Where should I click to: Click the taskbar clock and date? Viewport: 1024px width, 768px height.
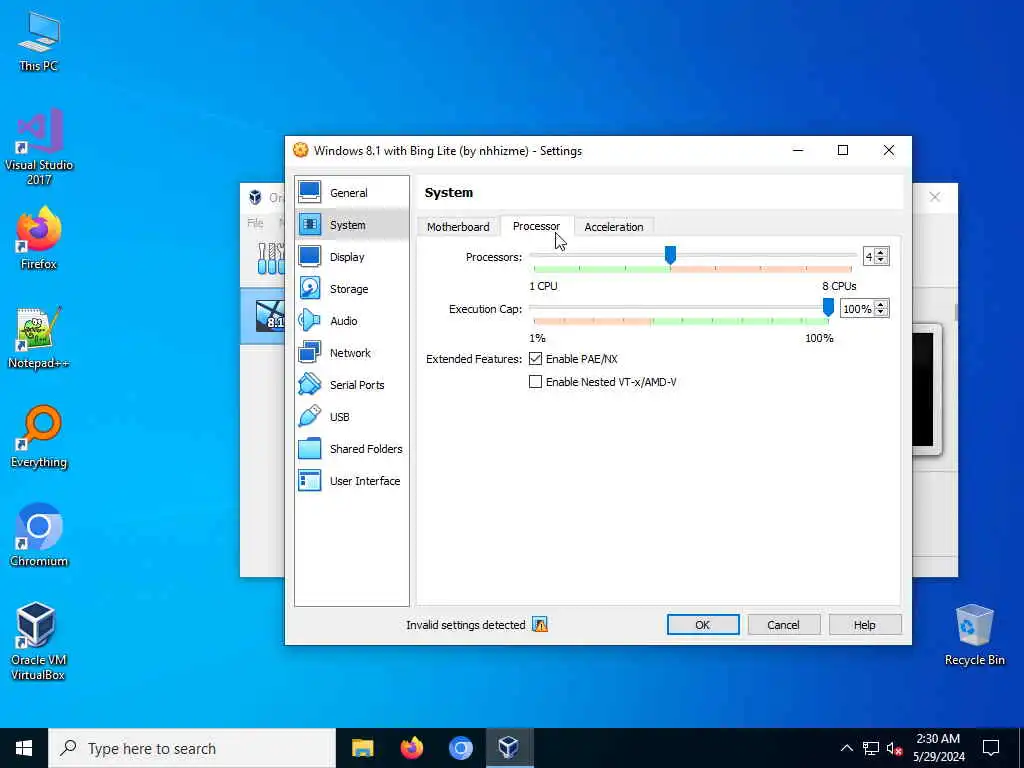point(938,748)
